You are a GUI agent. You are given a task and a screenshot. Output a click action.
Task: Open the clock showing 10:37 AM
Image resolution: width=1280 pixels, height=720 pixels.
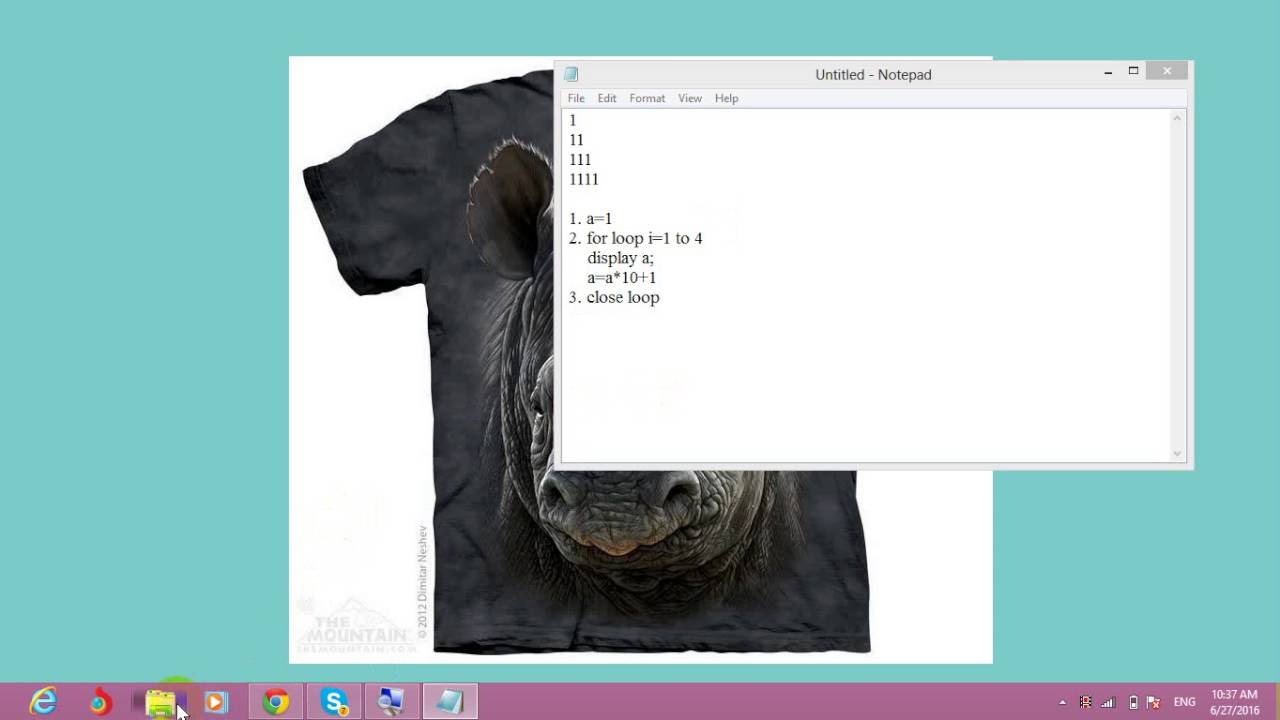click(1234, 702)
